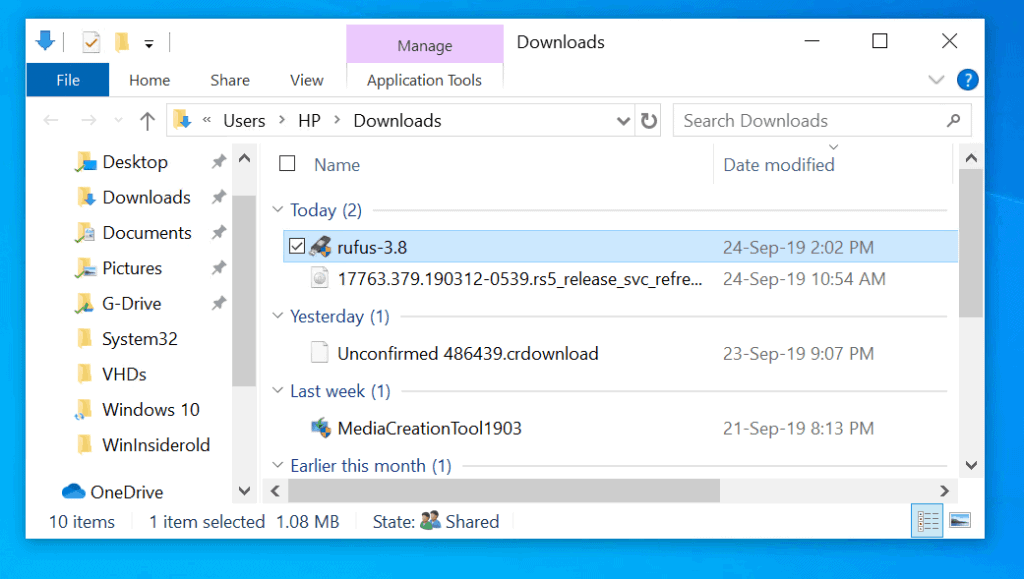This screenshot has height=579, width=1024.
Task: Click the MediaCreationTool1903 shield icon
Action: pyautogui.click(x=321, y=428)
